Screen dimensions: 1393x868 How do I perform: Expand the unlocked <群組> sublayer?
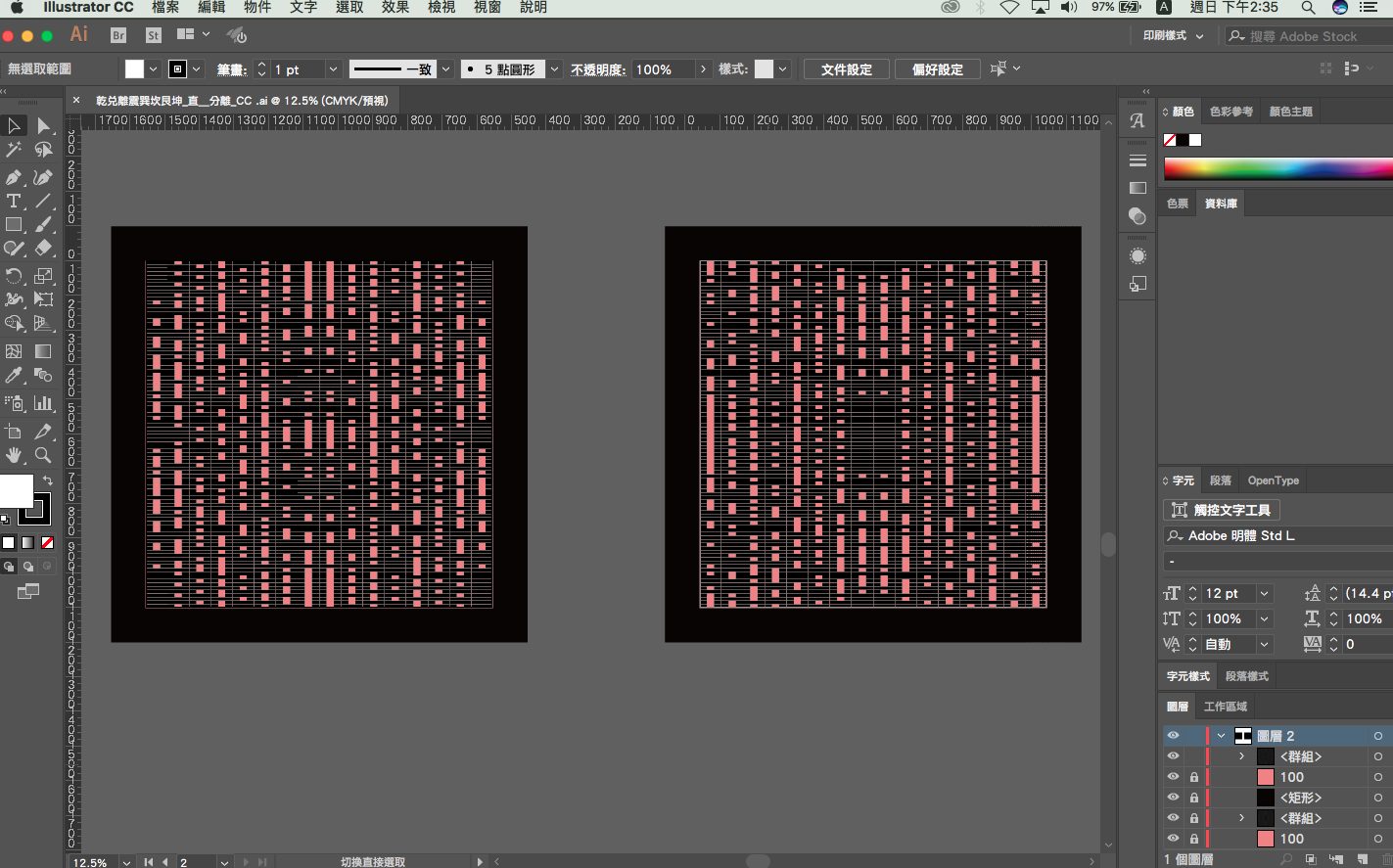click(x=1241, y=756)
